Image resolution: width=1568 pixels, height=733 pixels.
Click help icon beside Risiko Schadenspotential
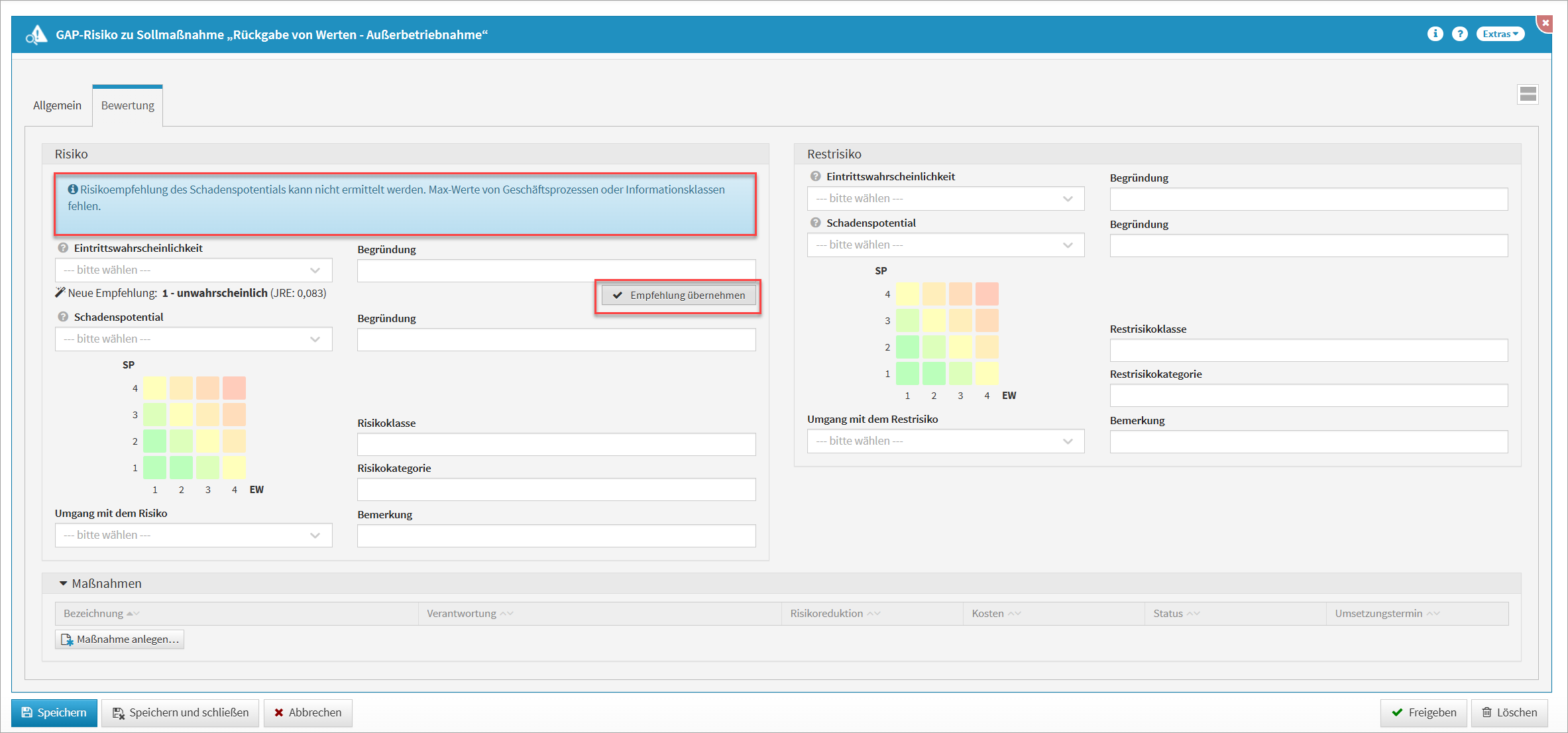tap(63, 317)
